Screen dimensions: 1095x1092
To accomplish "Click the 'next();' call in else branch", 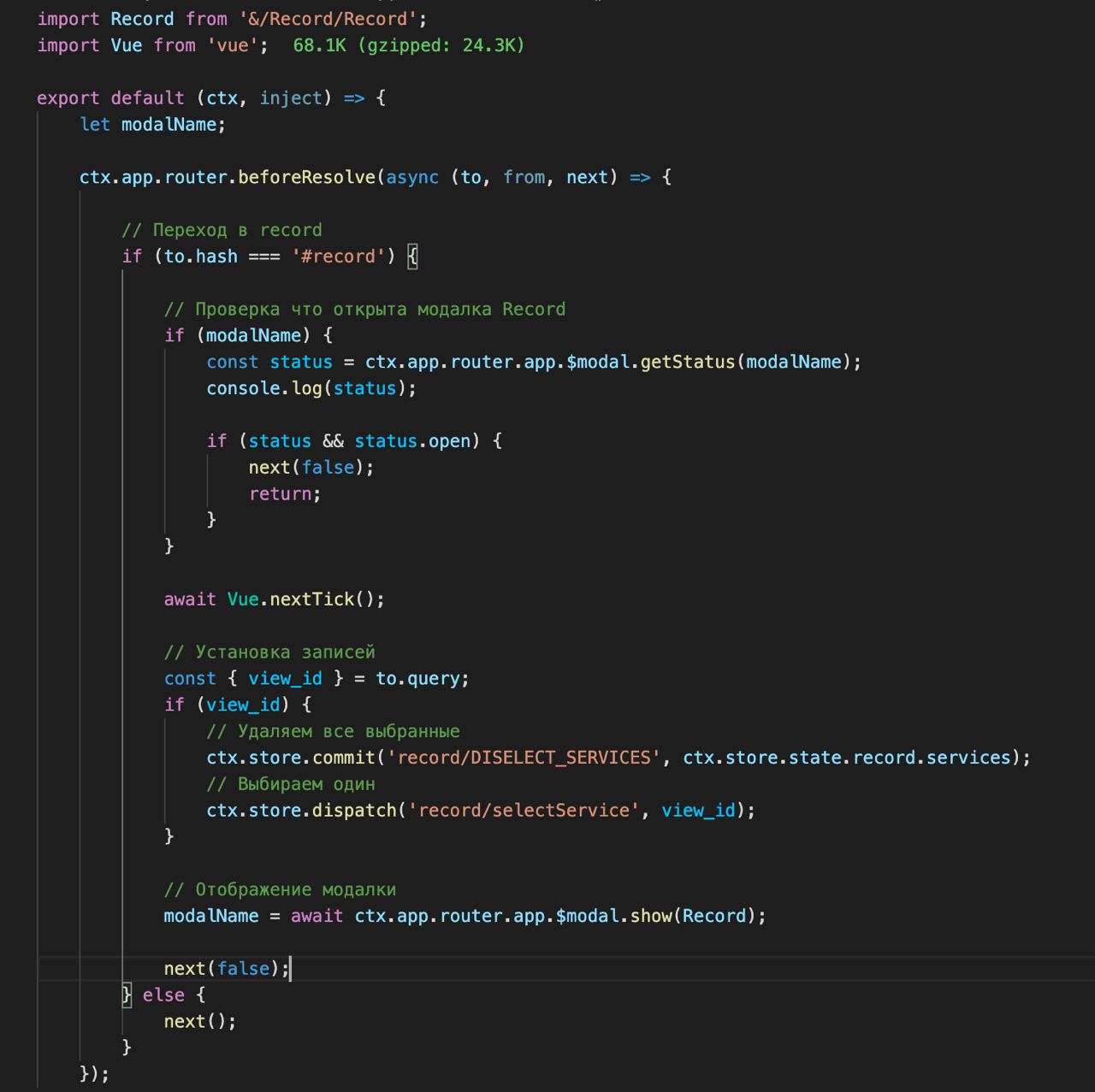I will pyautogui.click(x=200, y=1022).
